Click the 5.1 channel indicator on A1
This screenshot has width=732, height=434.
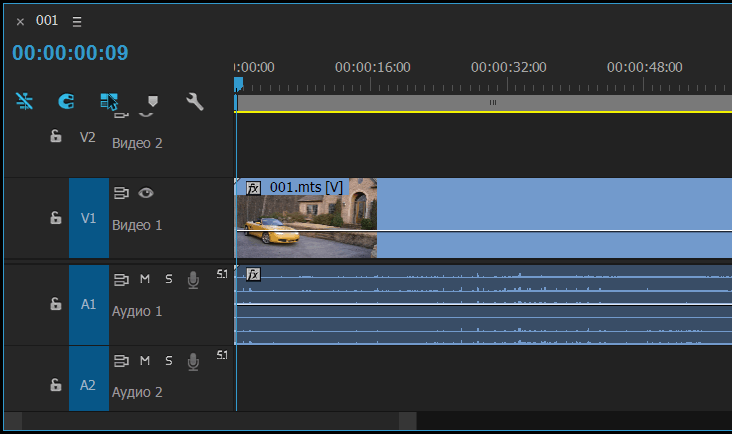pos(222,274)
